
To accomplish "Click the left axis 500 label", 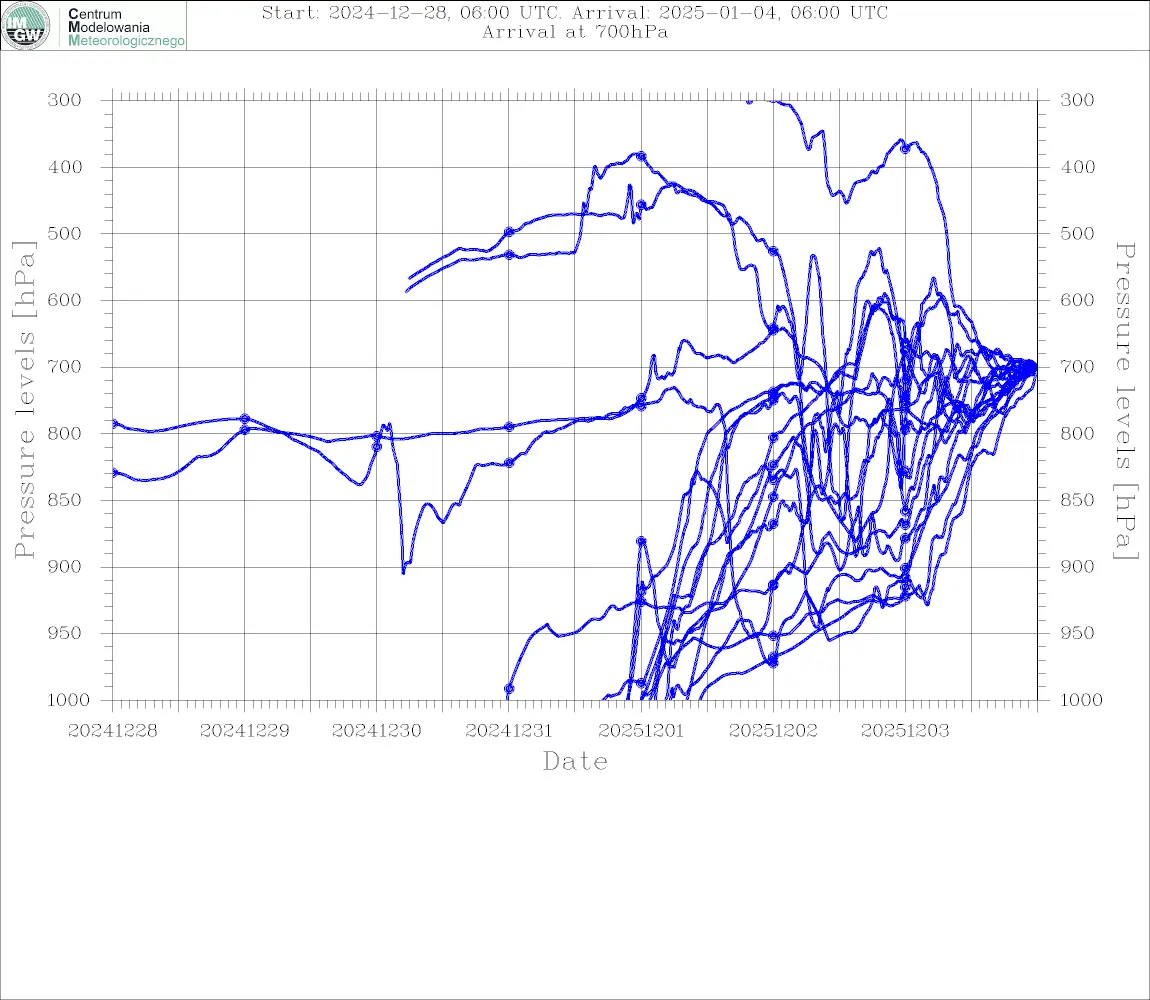I will 65,233.
